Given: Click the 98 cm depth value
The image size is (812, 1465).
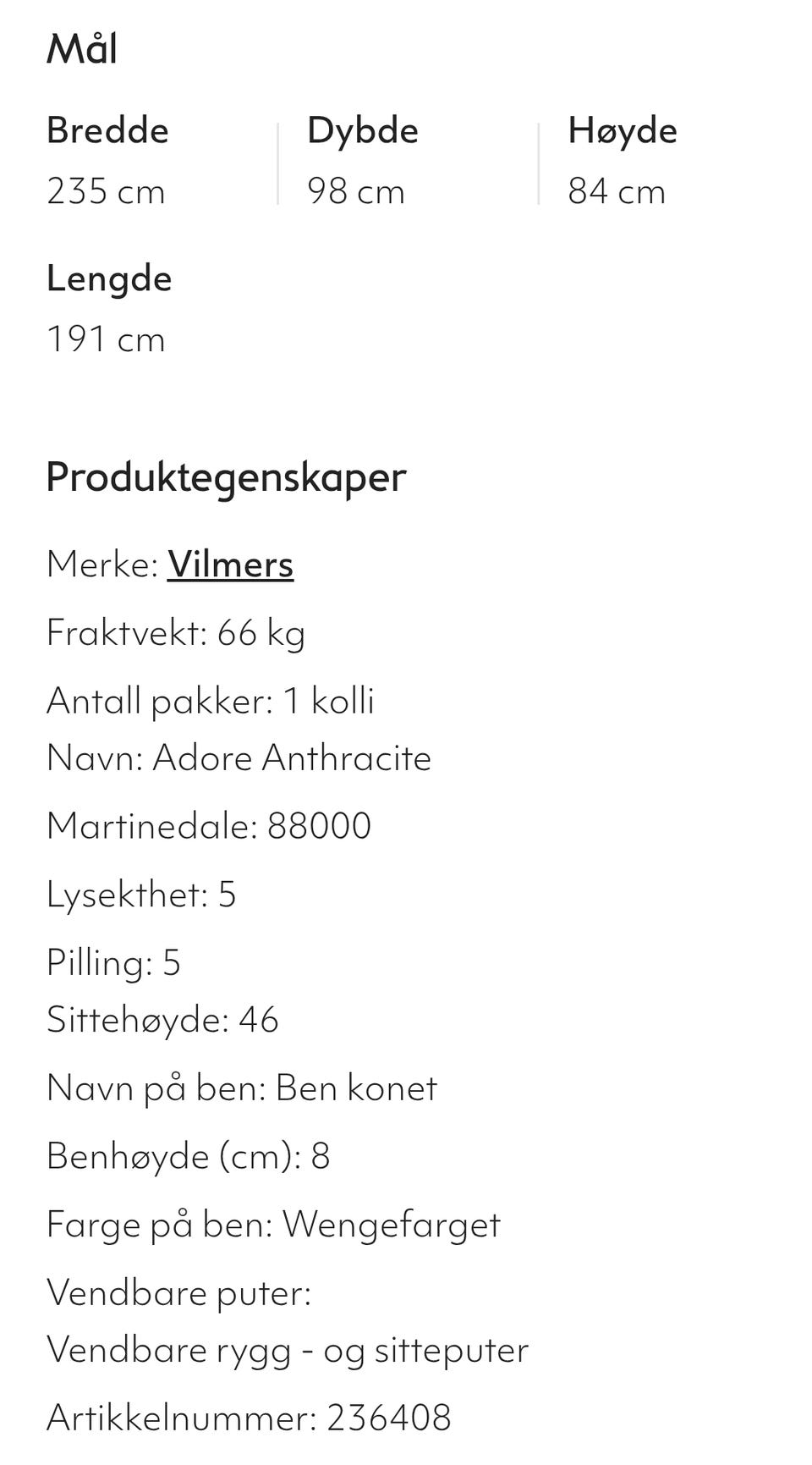Looking at the screenshot, I should point(356,191).
